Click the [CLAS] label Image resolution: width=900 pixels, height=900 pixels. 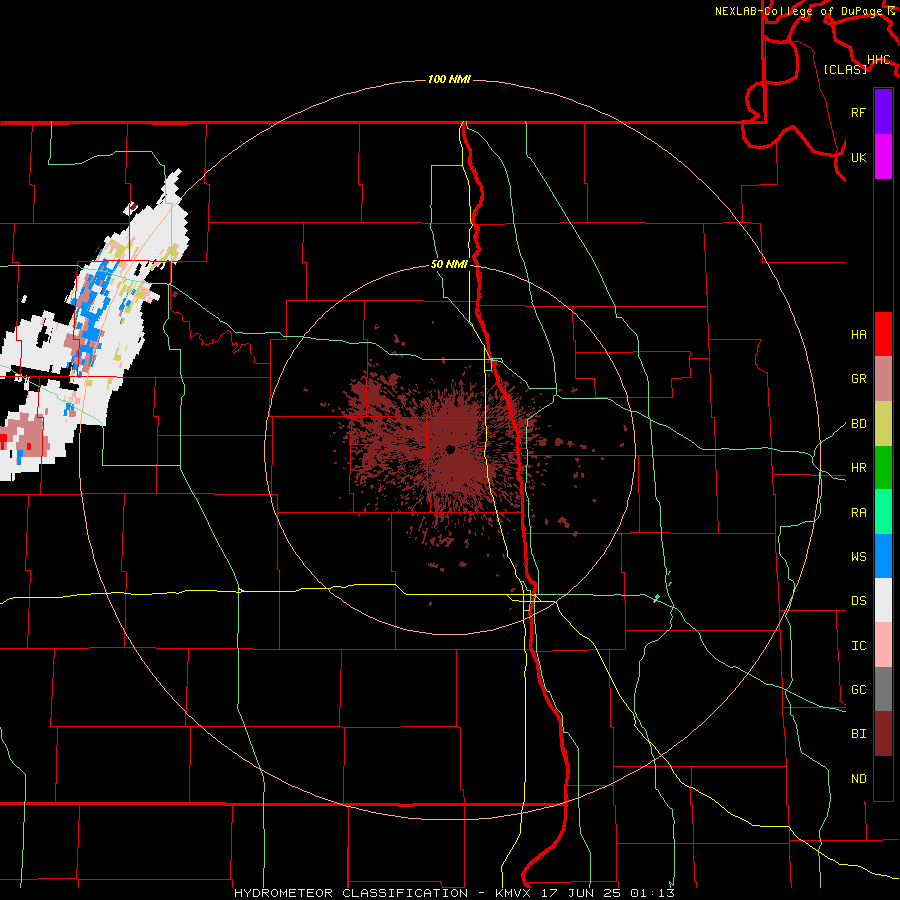coord(845,69)
